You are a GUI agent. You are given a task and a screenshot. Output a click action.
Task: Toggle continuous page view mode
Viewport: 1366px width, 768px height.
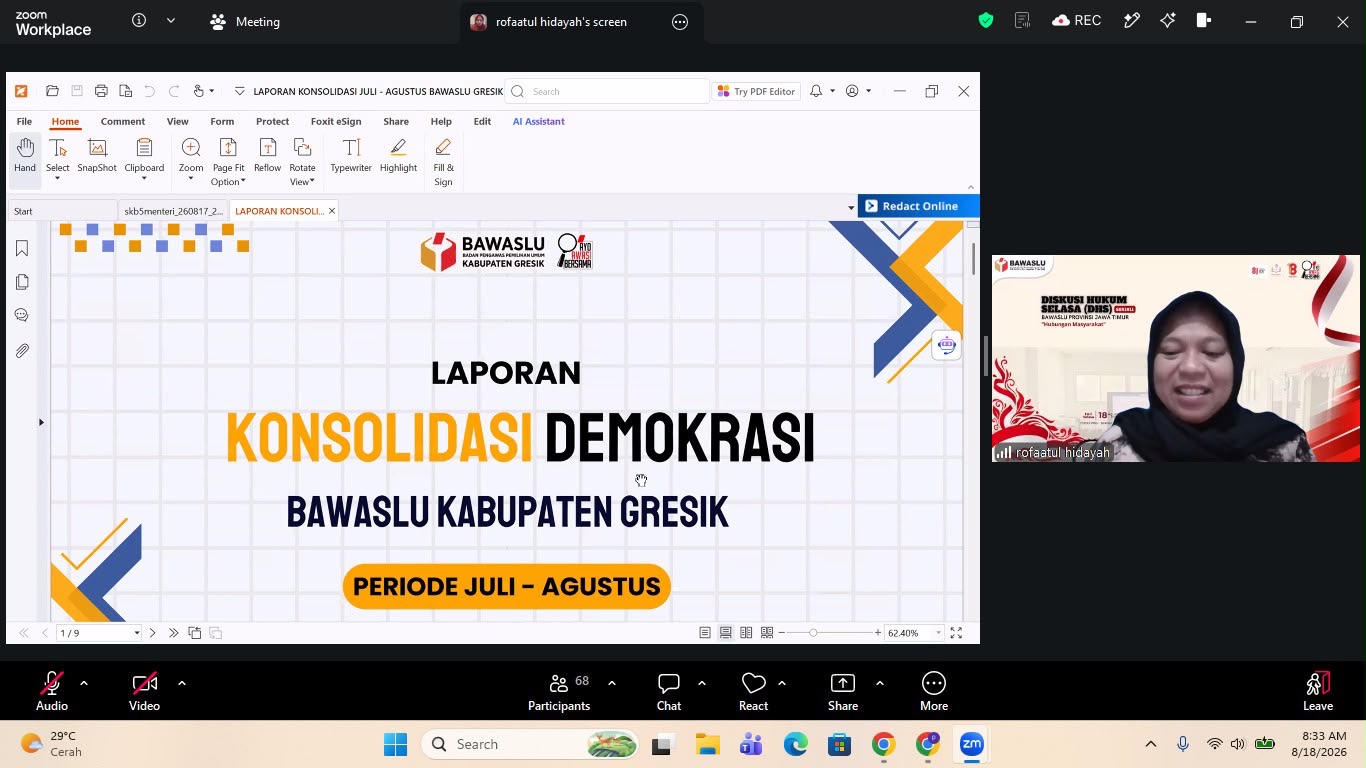(x=726, y=633)
